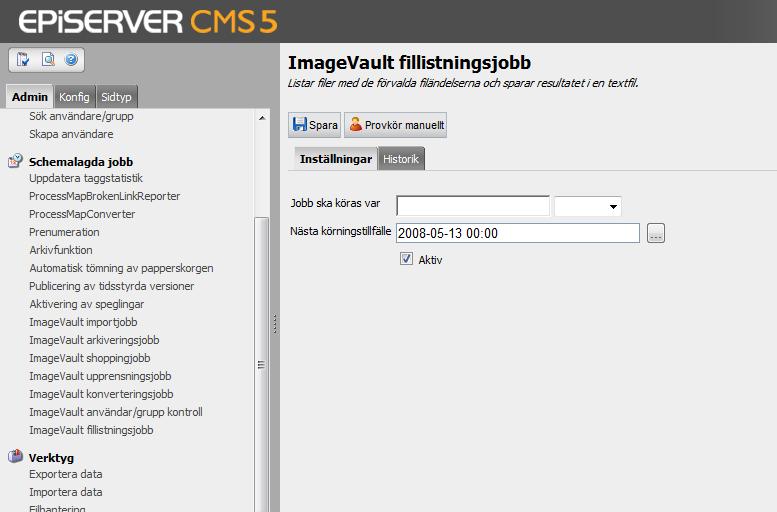Click the Spara floppy disk icon
Screen dimensions: 777x512
pos(300,124)
